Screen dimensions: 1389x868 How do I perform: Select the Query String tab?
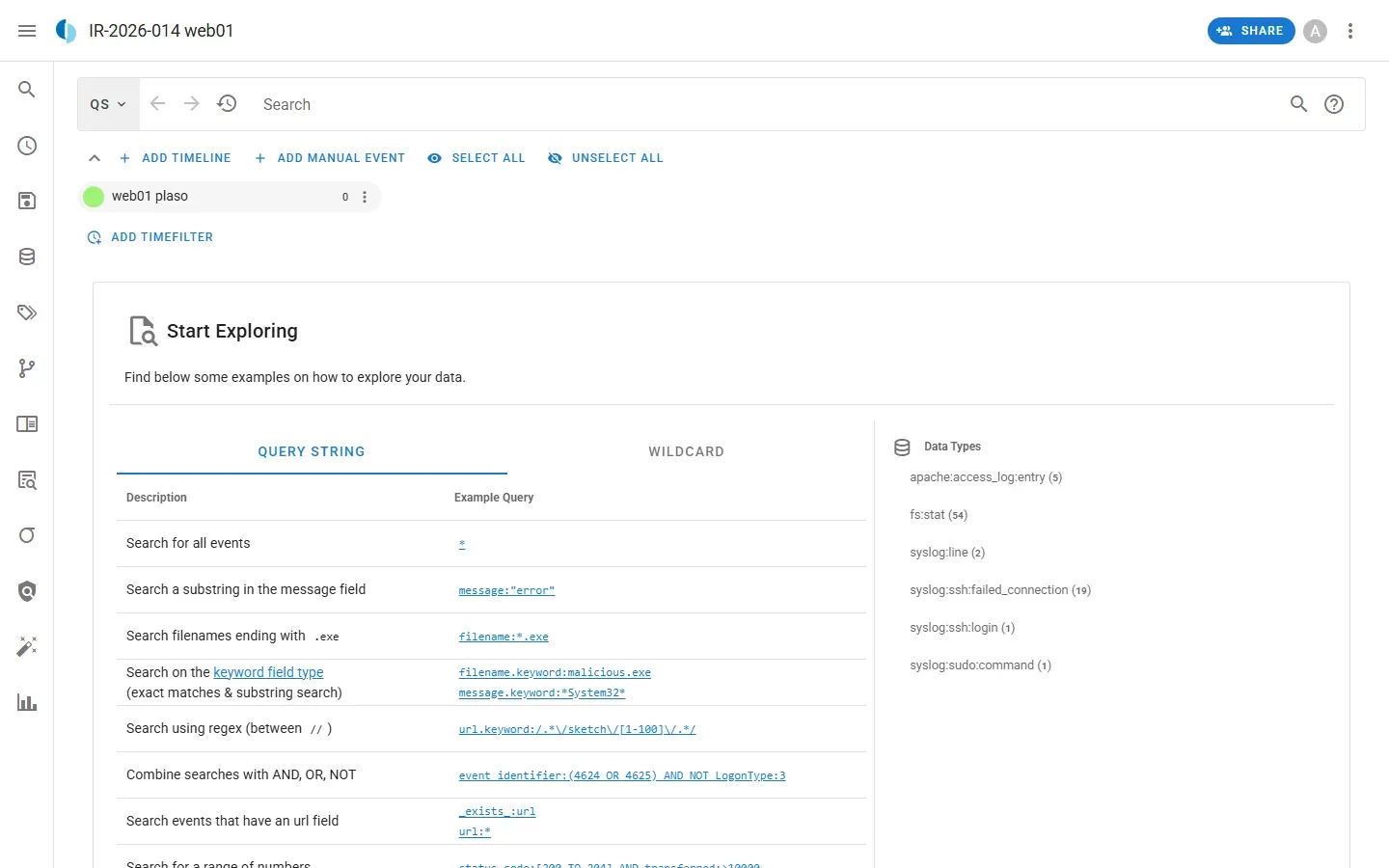pyautogui.click(x=312, y=451)
